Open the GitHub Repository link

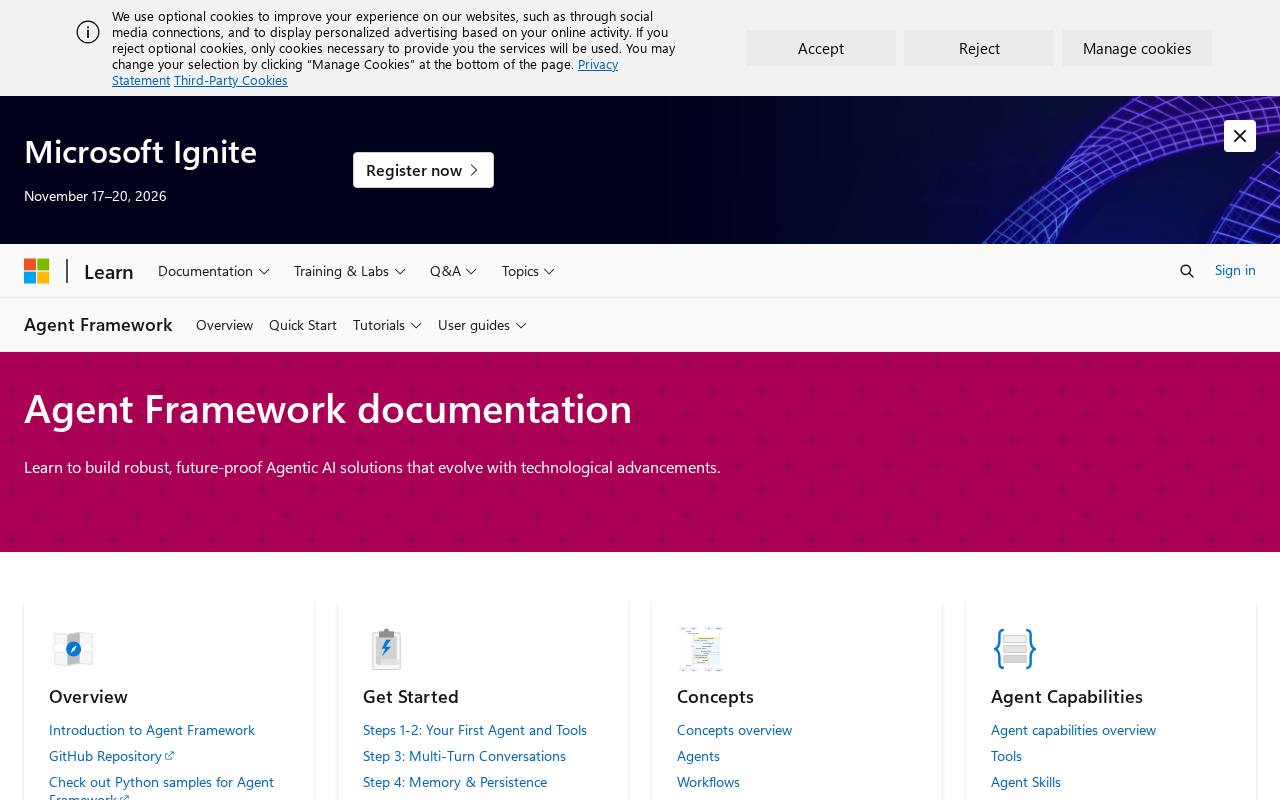111,756
